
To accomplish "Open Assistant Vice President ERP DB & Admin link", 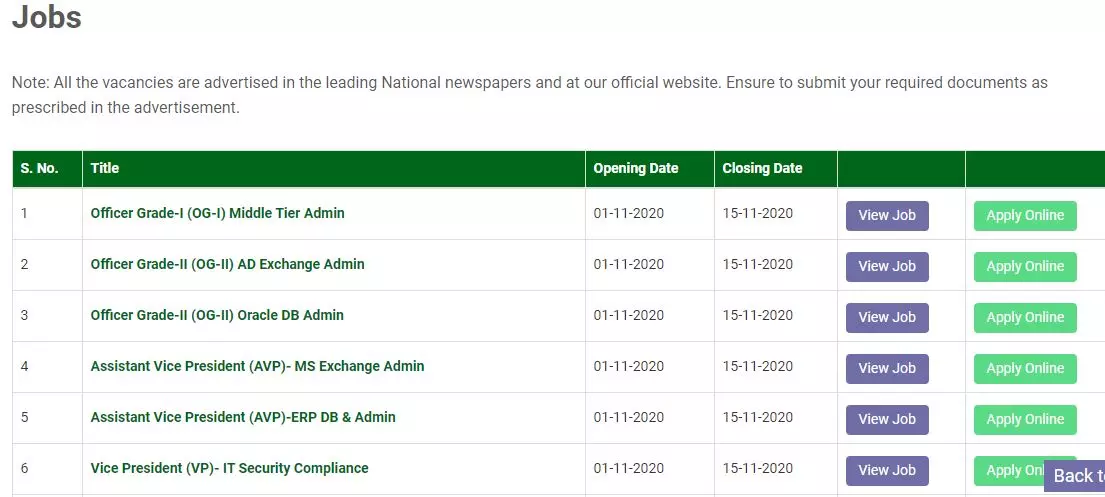I will [243, 417].
